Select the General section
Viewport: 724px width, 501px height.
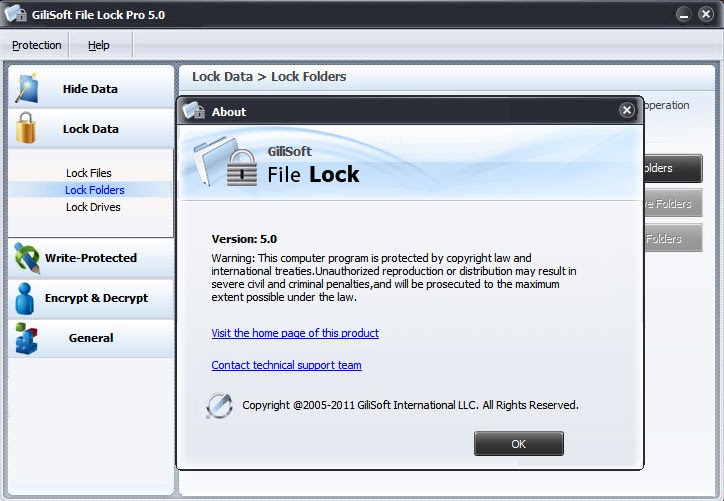point(90,338)
